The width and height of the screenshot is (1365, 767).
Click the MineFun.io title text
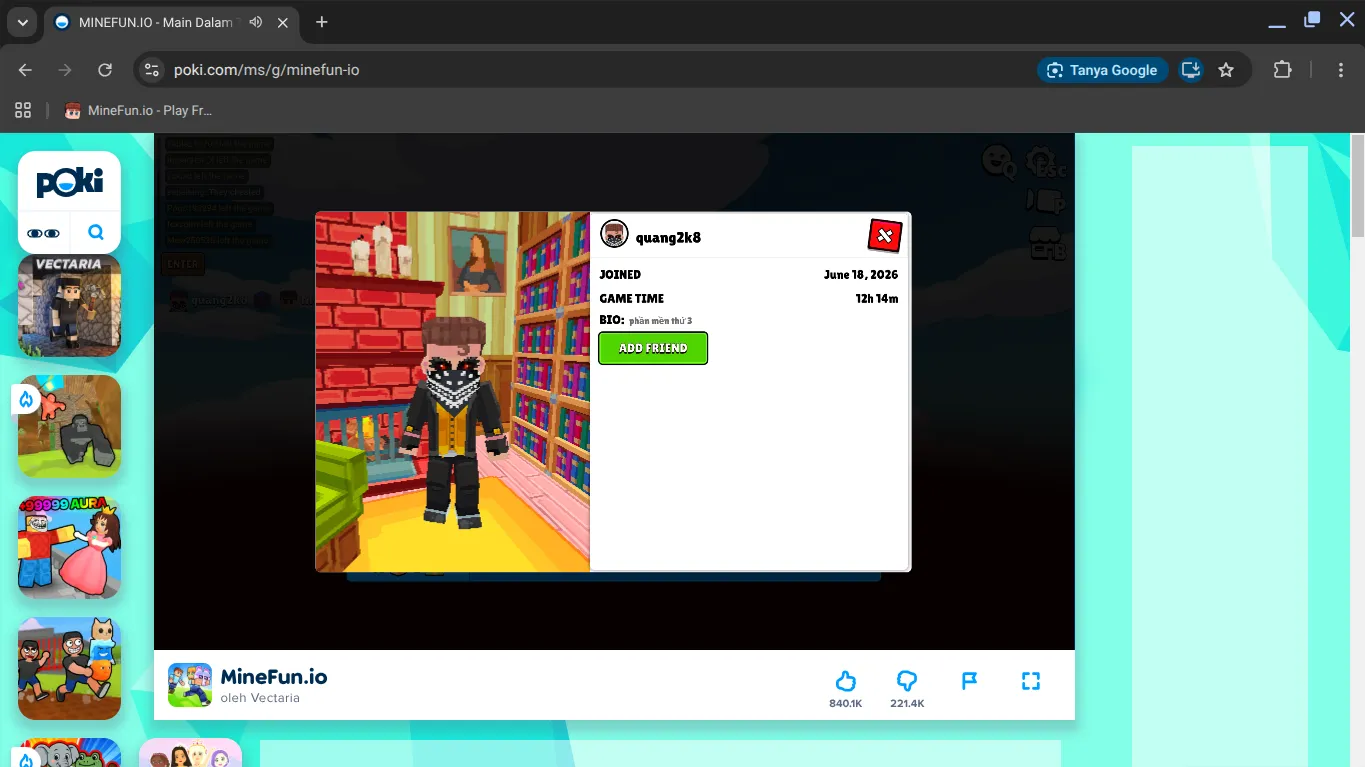[274, 677]
